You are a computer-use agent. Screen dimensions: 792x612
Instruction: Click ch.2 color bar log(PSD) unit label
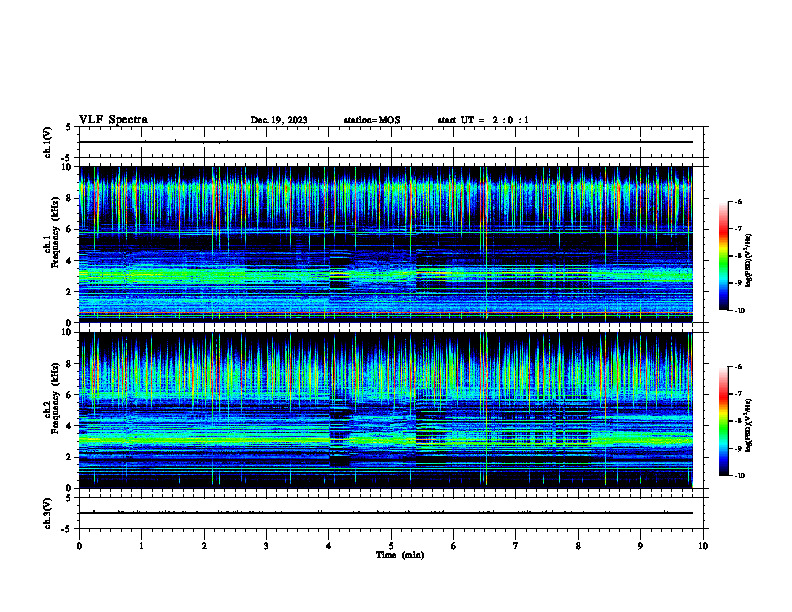tap(749, 426)
